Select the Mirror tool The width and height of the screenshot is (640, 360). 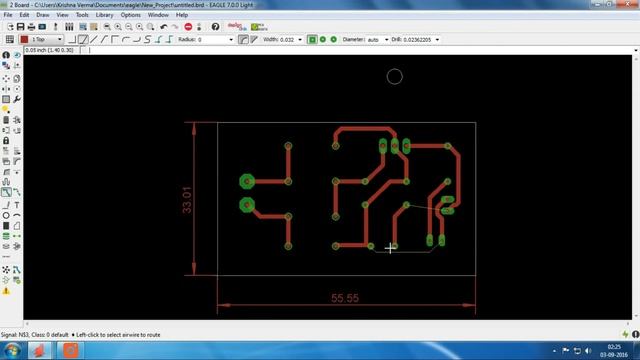click(x=6, y=89)
